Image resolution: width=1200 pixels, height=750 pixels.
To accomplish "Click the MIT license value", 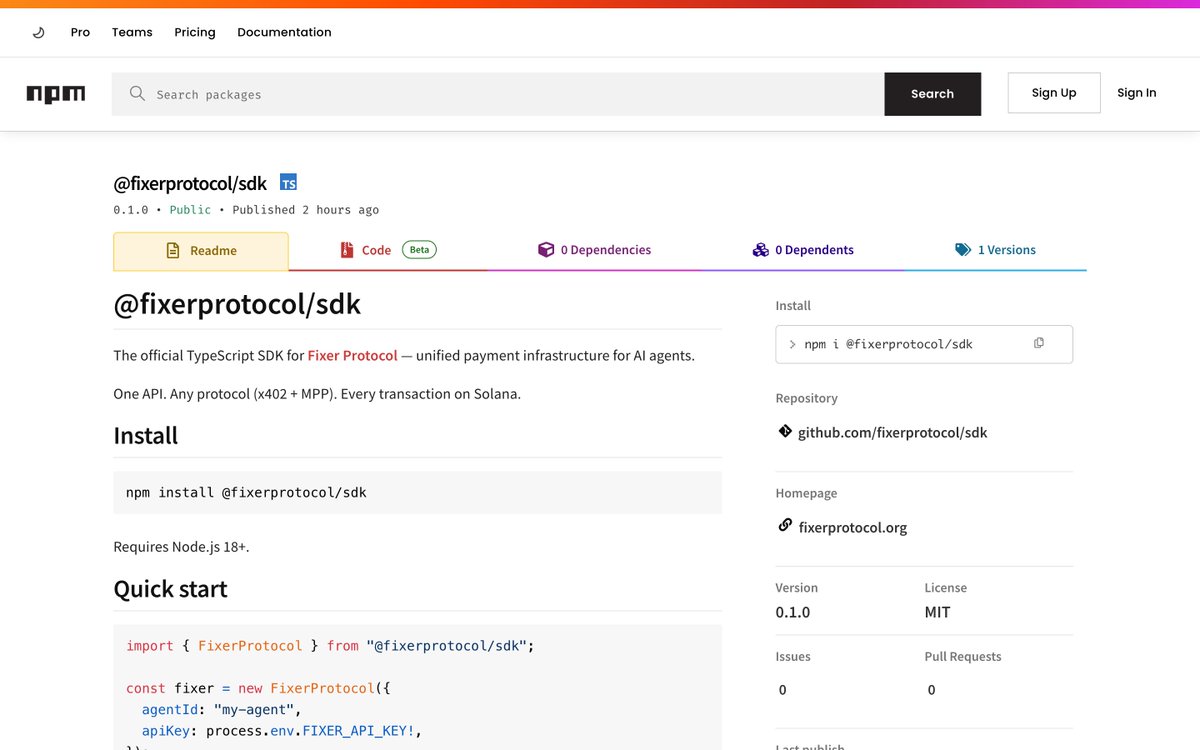I will pos(937,612).
